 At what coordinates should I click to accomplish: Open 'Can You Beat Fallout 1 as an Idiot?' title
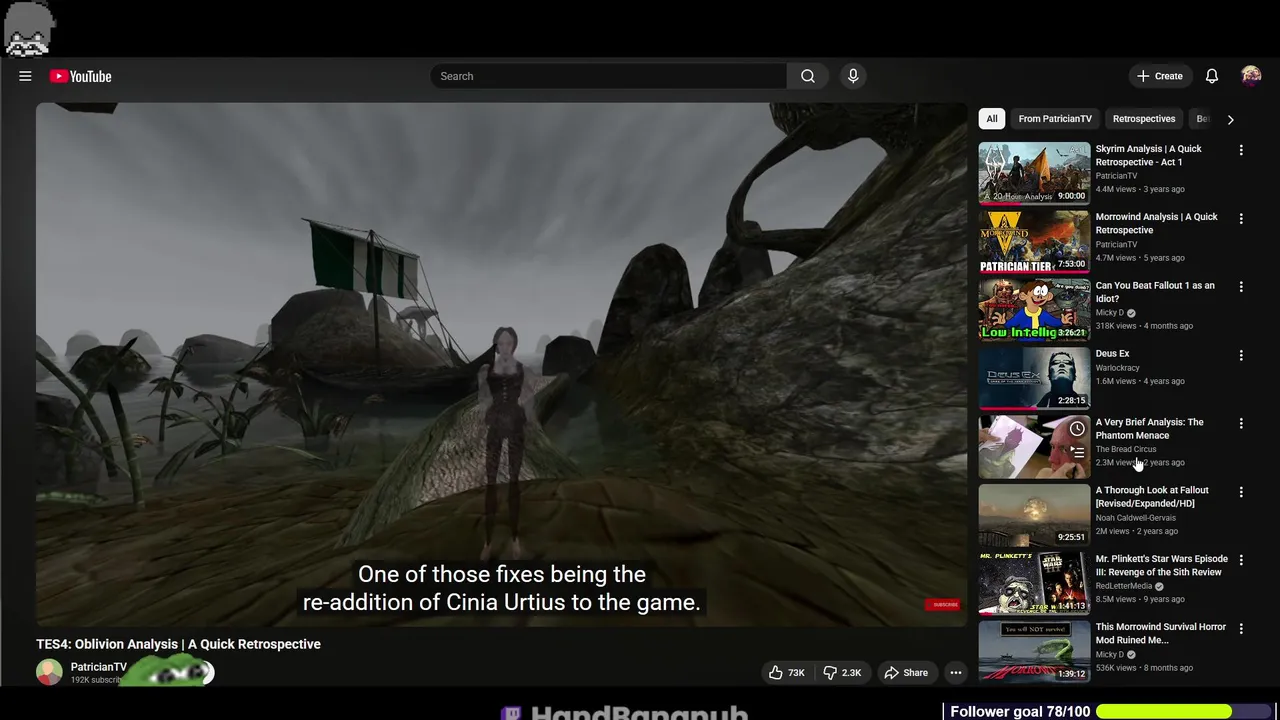[1155, 292]
